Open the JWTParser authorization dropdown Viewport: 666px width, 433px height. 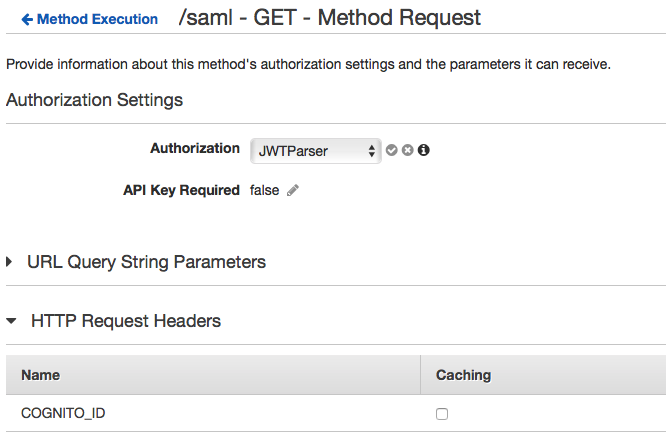315,151
